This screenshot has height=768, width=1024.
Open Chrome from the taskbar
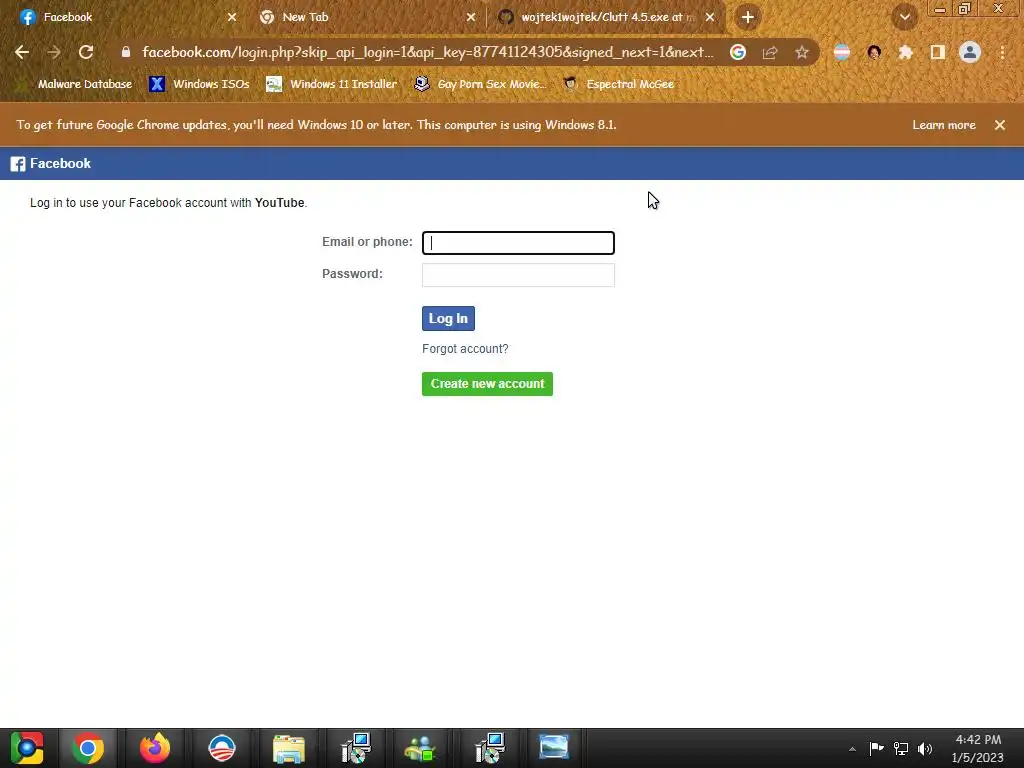pyautogui.click(x=88, y=748)
